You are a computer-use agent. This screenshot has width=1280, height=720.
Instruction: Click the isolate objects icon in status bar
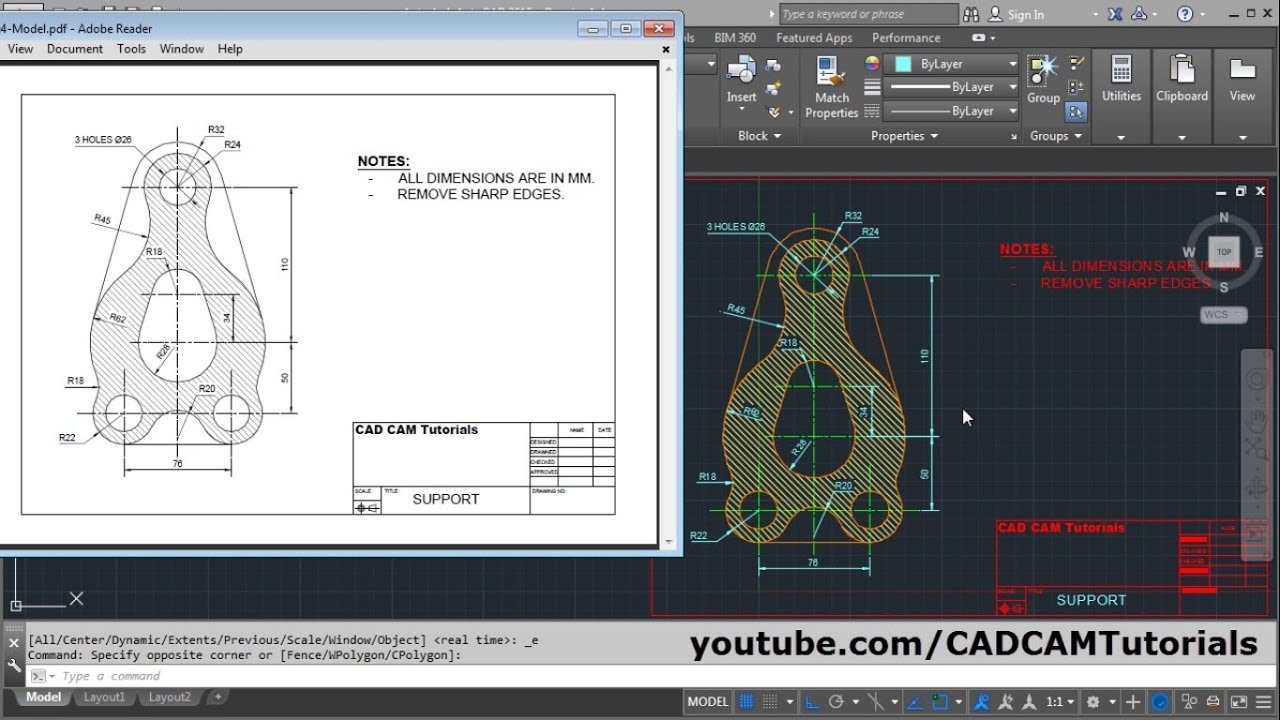pos(1189,701)
